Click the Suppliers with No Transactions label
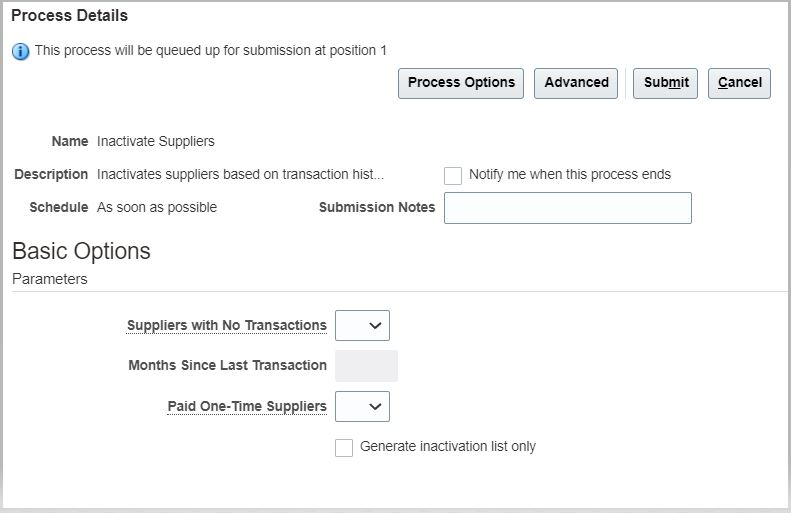This screenshot has width=791, height=513. point(226,325)
